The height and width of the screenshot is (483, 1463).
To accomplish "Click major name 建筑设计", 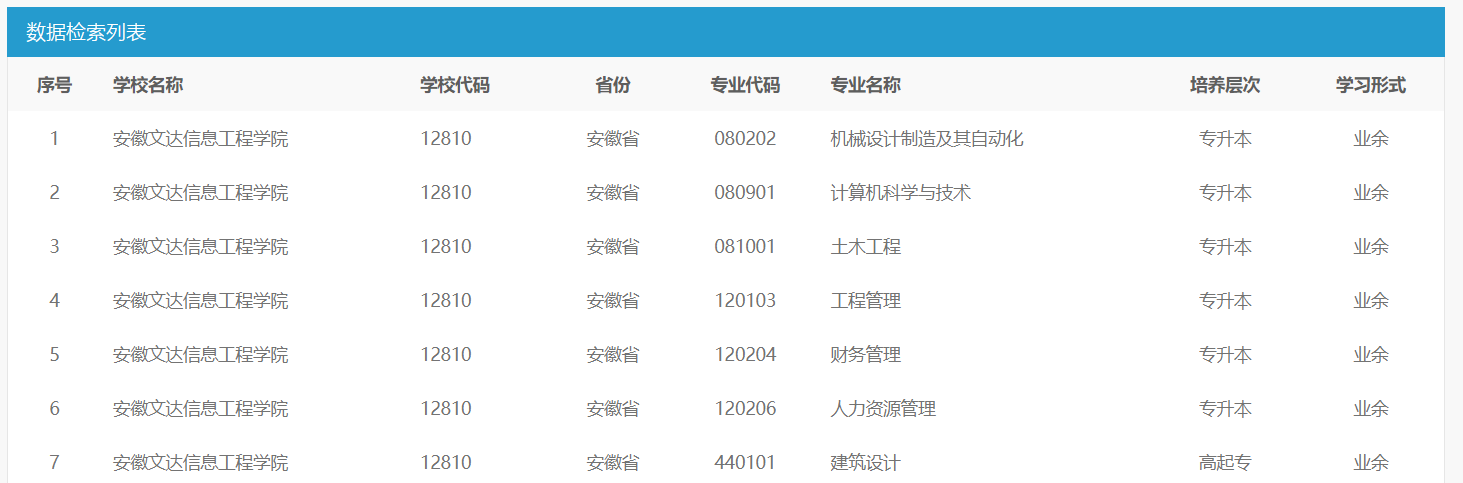I will 865,463.
